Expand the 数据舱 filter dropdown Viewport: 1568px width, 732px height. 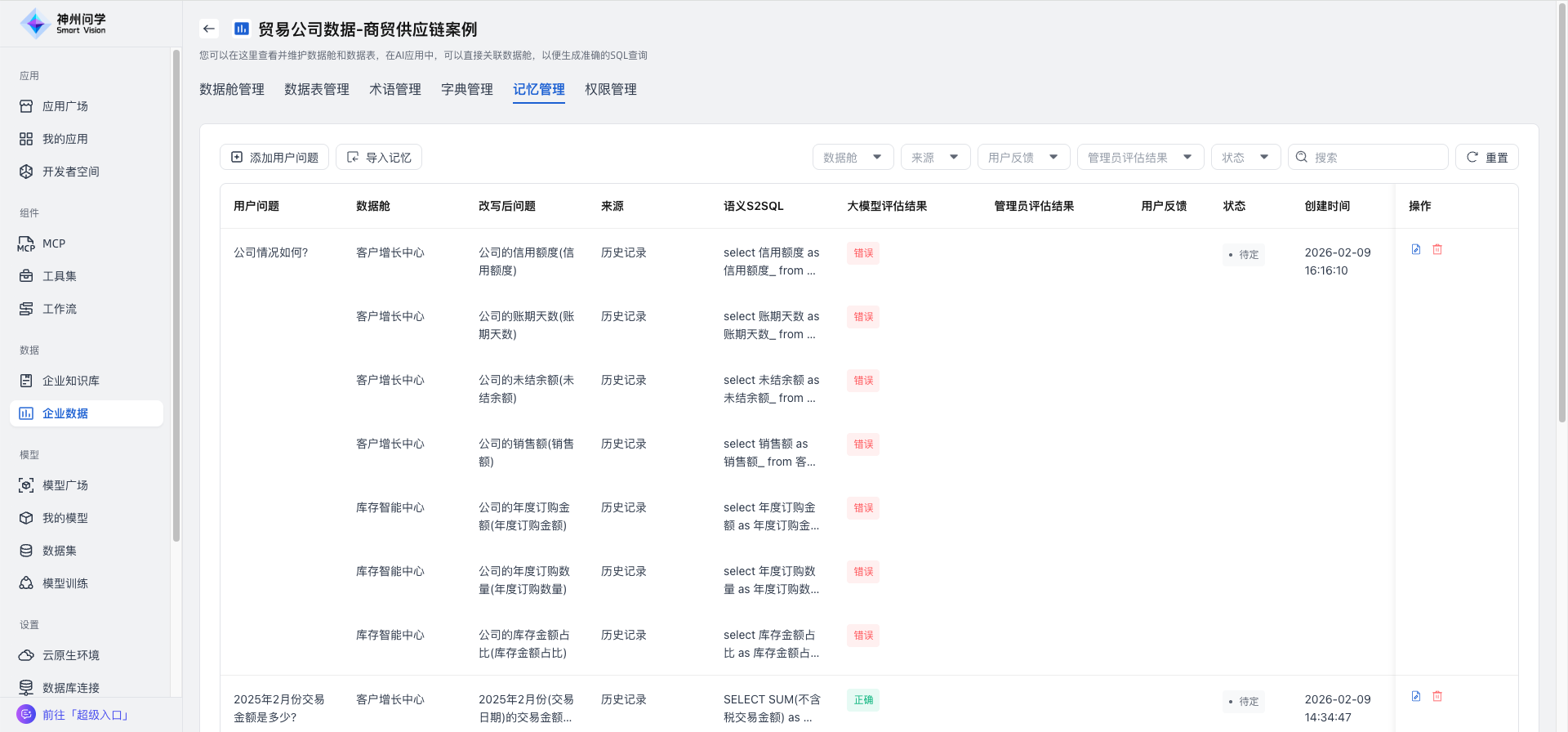853,157
